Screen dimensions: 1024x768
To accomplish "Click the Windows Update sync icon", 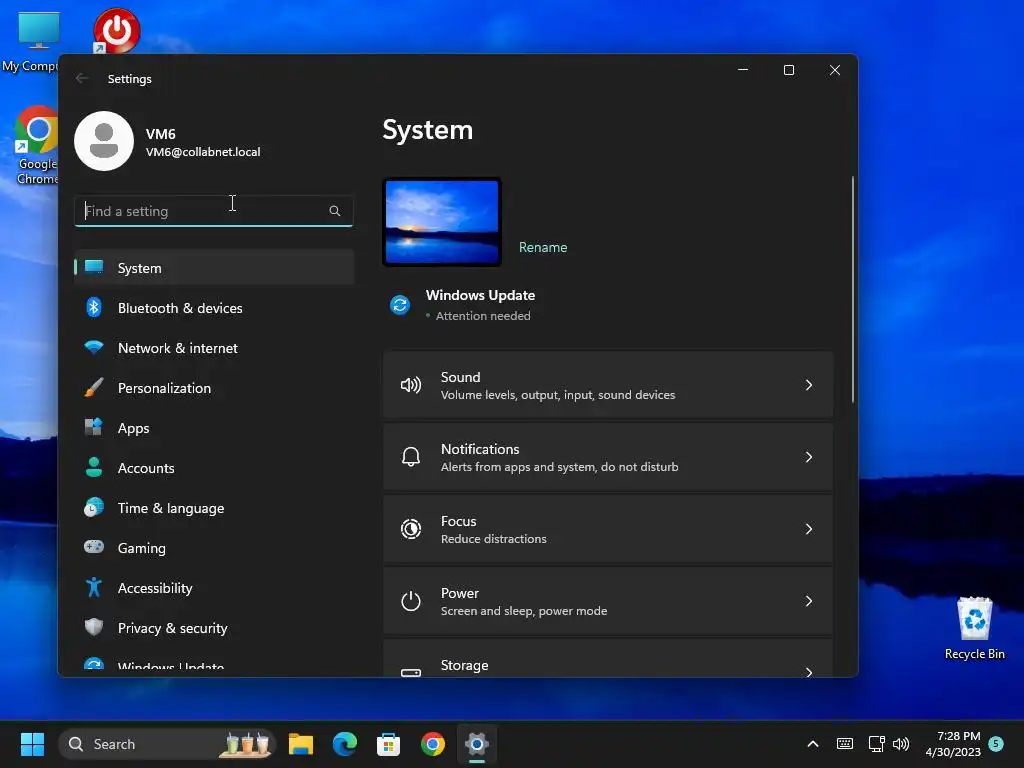I will (x=400, y=305).
